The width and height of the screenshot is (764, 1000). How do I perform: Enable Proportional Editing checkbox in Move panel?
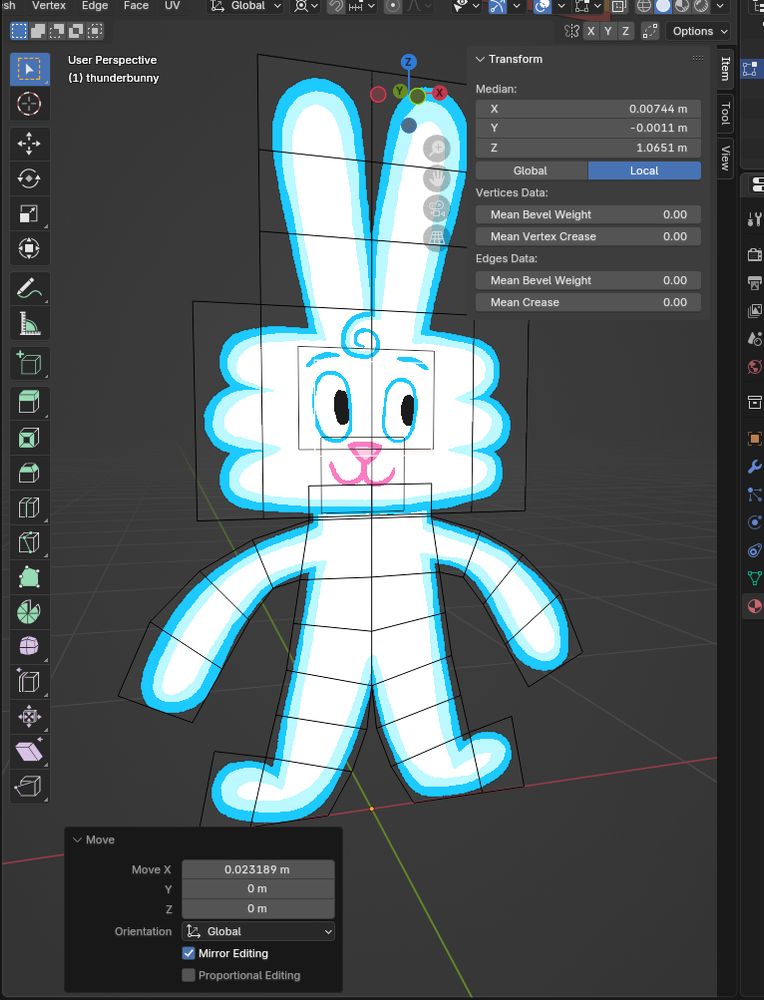click(x=189, y=975)
